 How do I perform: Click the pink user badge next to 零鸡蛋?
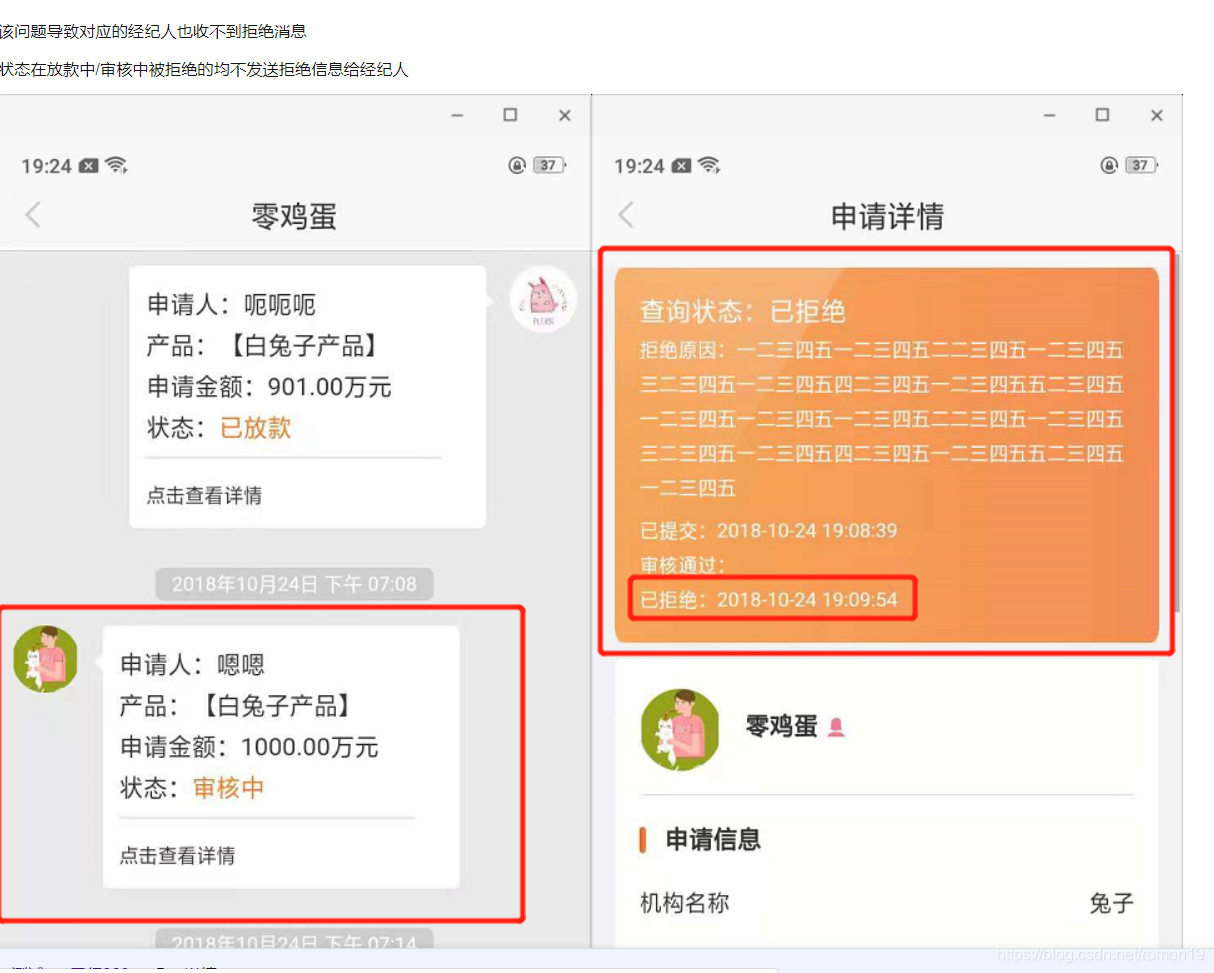[x=837, y=728]
